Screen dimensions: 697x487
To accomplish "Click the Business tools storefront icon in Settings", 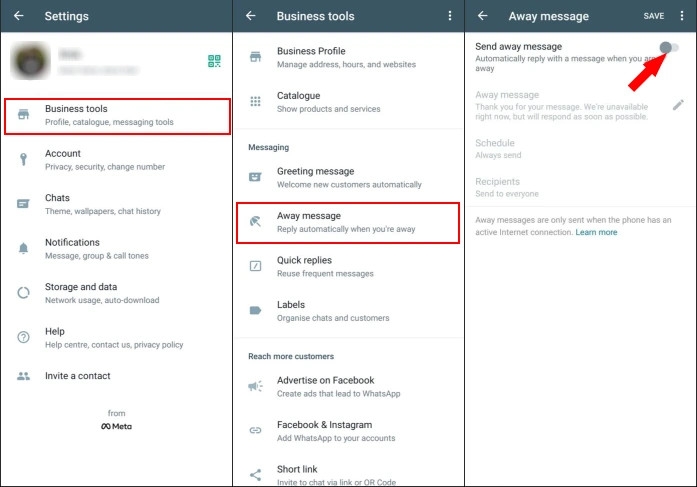I will click(x=24, y=114).
